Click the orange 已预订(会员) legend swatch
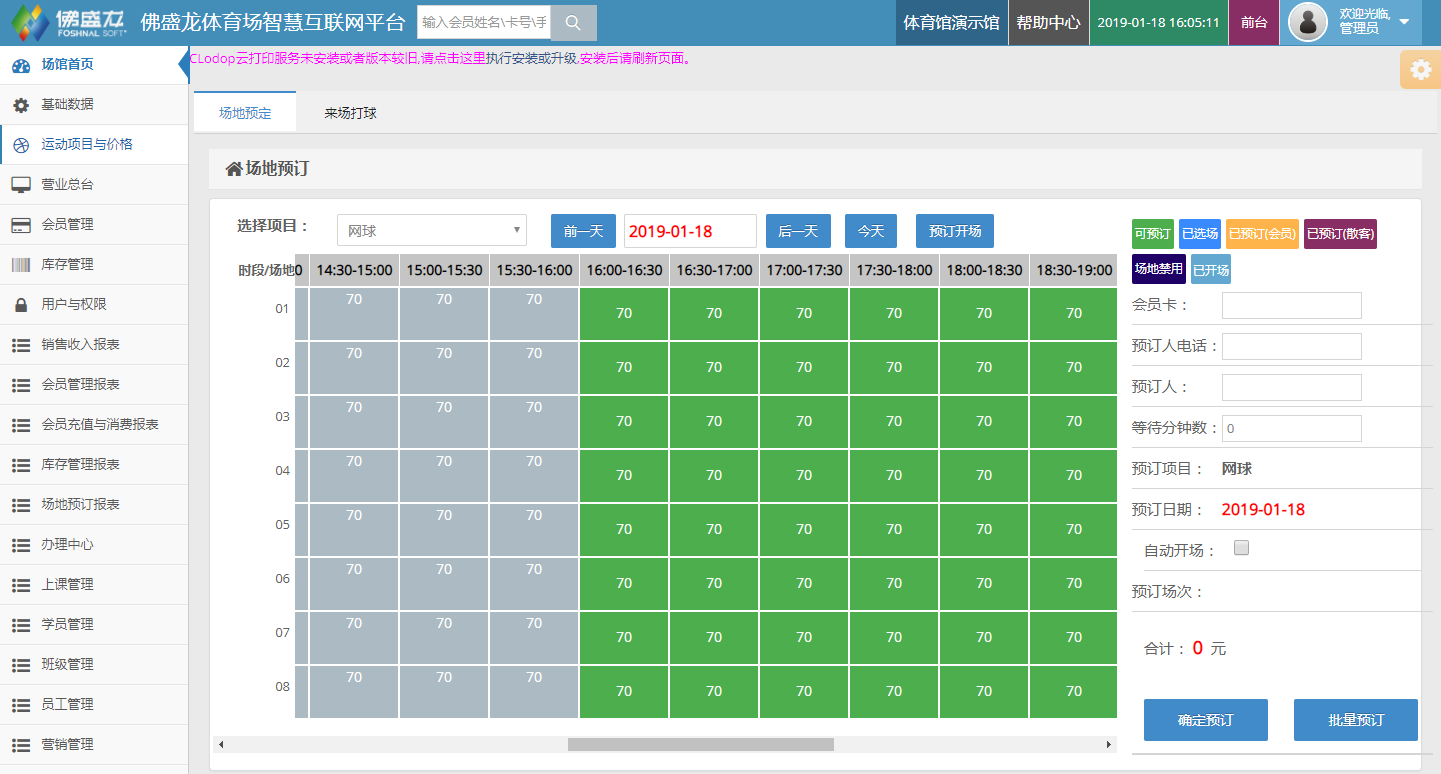The height and width of the screenshot is (774, 1441). pos(1262,234)
